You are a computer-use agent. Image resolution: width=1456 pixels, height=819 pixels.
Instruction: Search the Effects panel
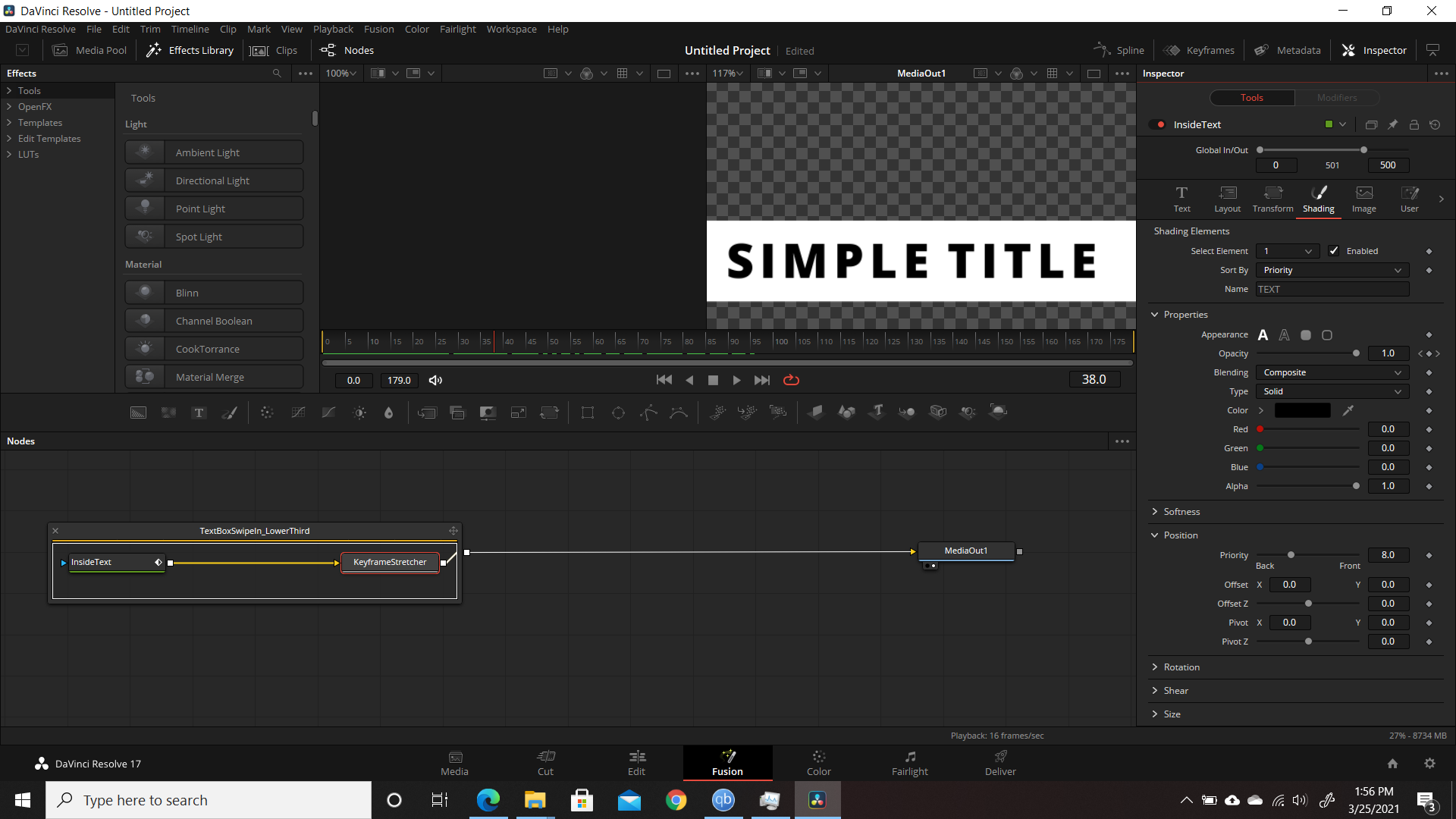click(x=277, y=74)
